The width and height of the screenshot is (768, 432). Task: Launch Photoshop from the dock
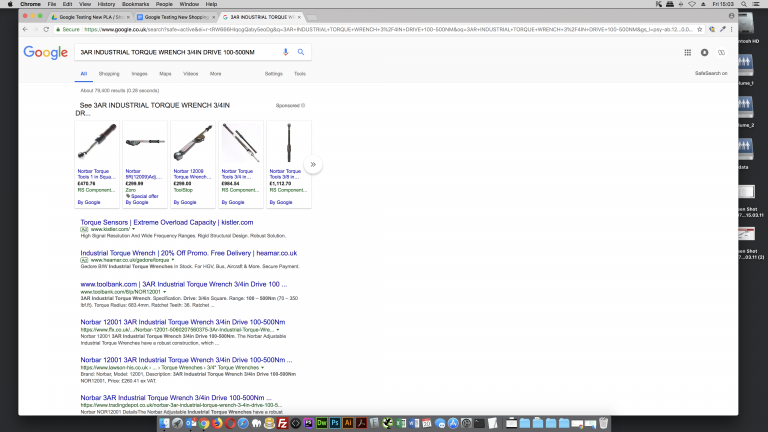pyautogui.click(x=335, y=423)
